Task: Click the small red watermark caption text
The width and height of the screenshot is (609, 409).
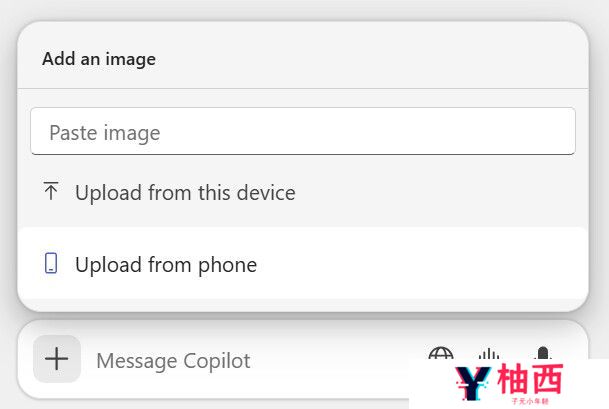Action: click(530, 401)
